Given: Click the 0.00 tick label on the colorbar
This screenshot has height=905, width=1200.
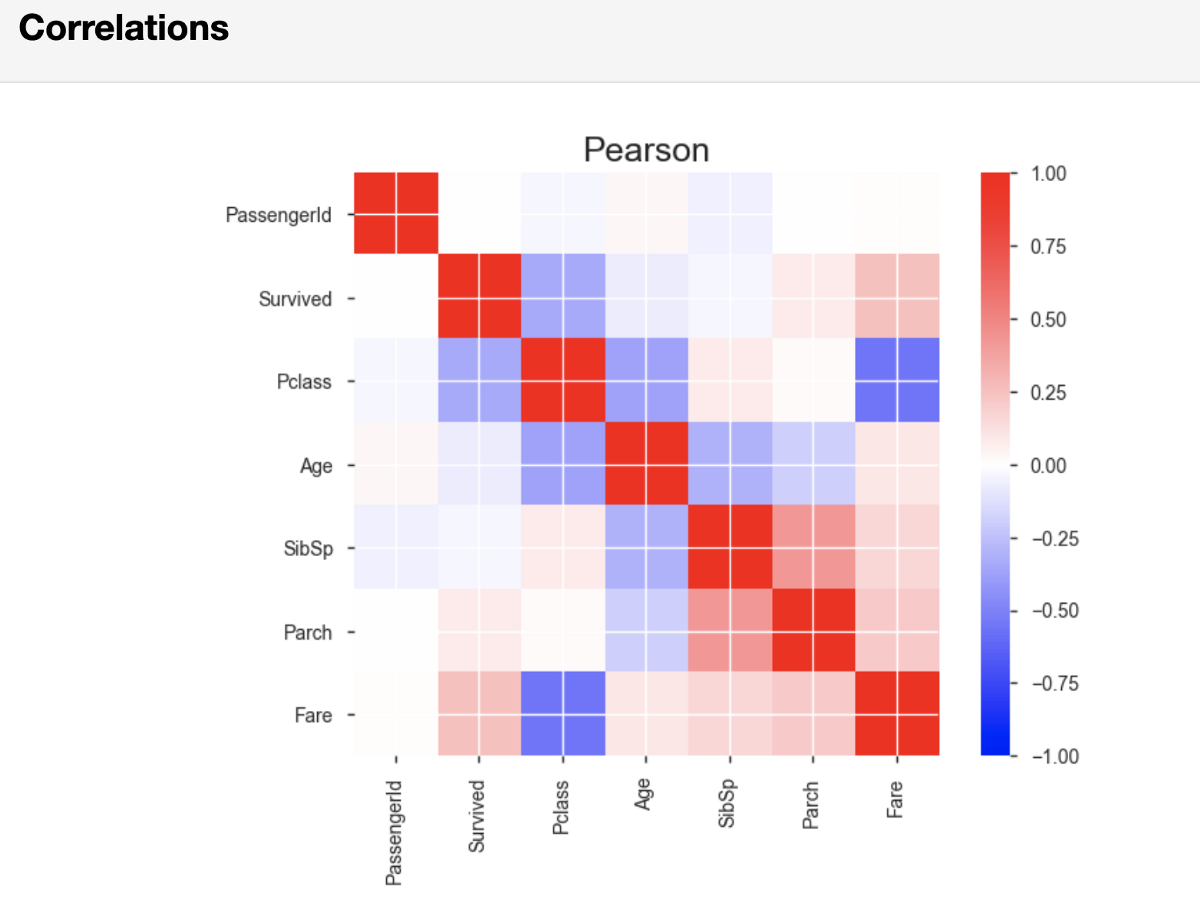Looking at the screenshot, I should (x=1050, y=465).
